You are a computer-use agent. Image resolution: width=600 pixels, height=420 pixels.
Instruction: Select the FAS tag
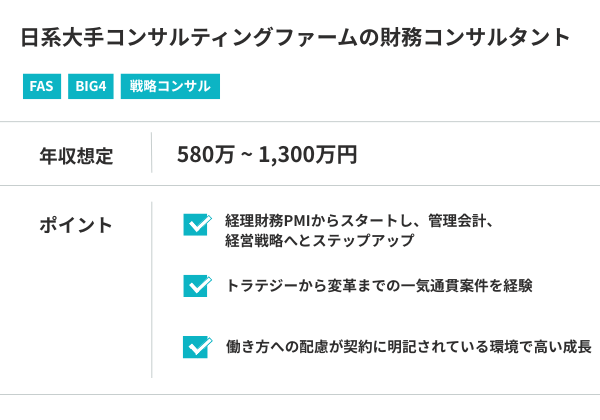pos(41,86)
